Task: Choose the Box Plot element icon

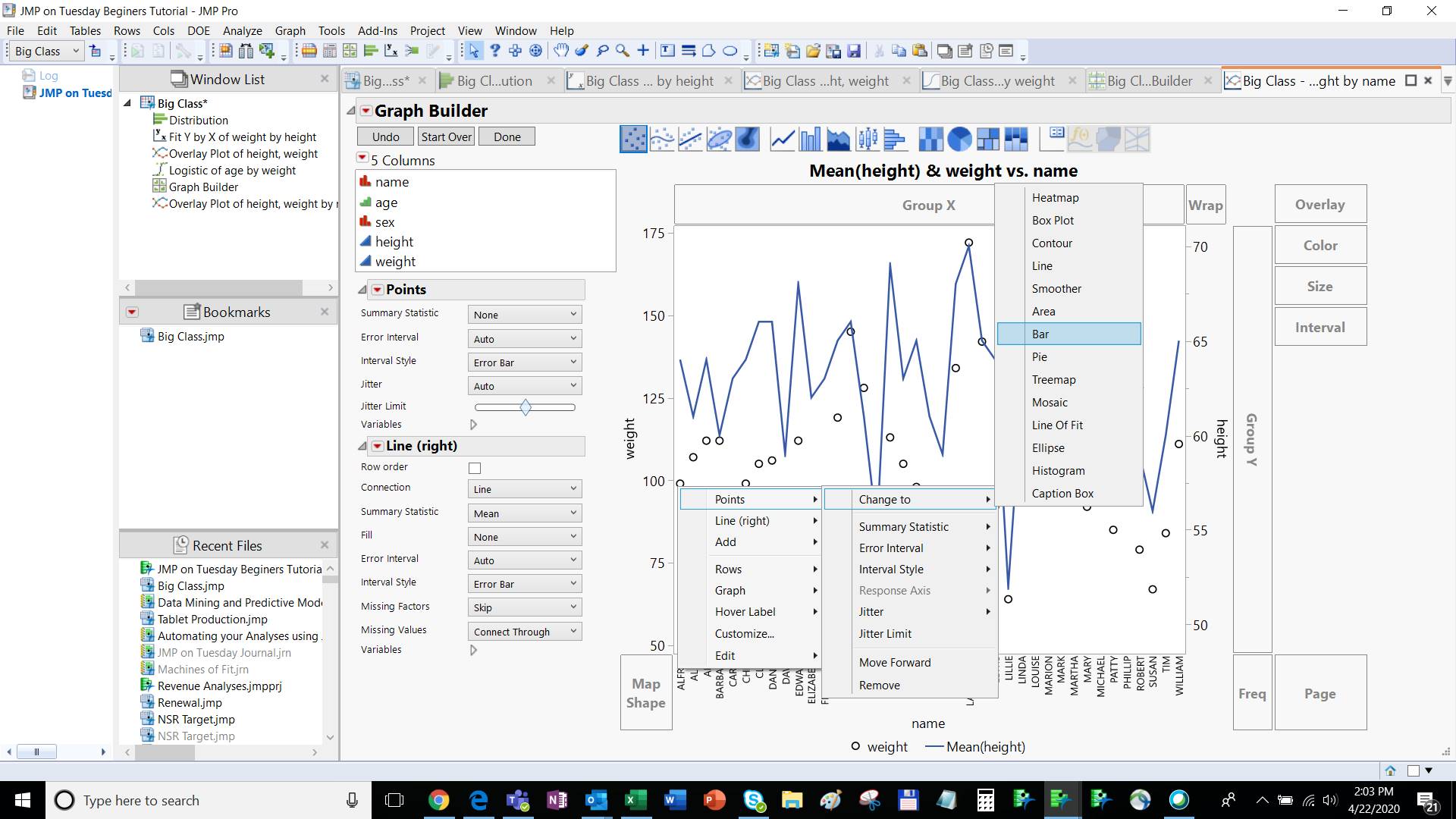Action: pos(868,139)
